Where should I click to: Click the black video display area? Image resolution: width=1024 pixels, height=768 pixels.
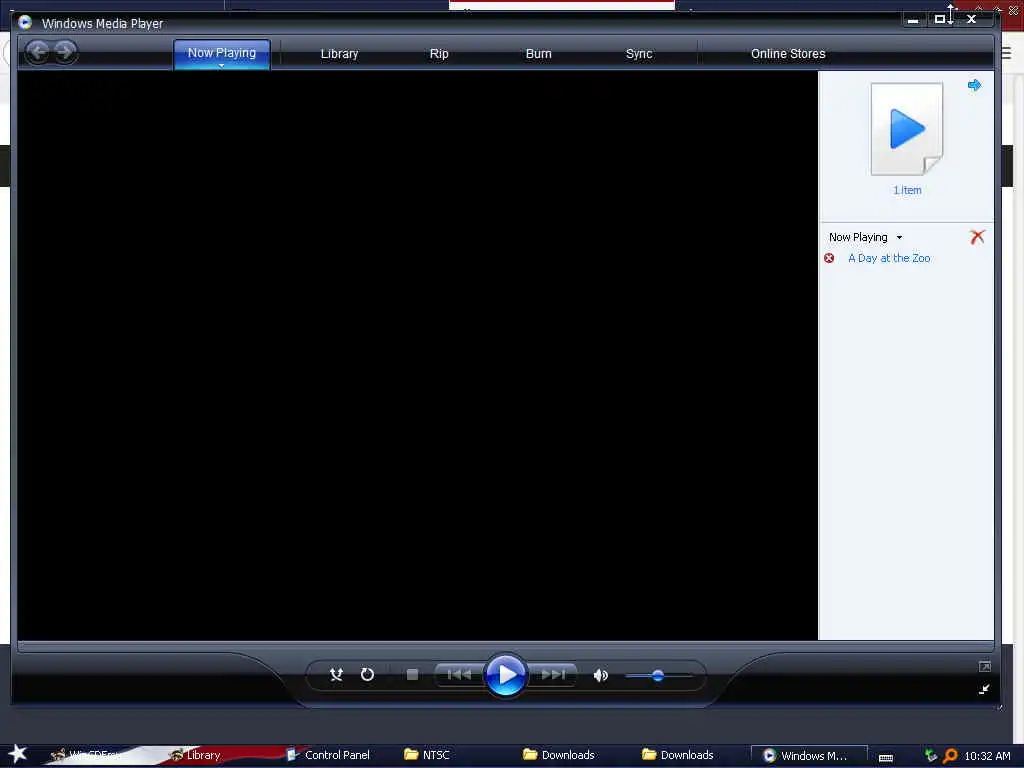tap(417, 355)
